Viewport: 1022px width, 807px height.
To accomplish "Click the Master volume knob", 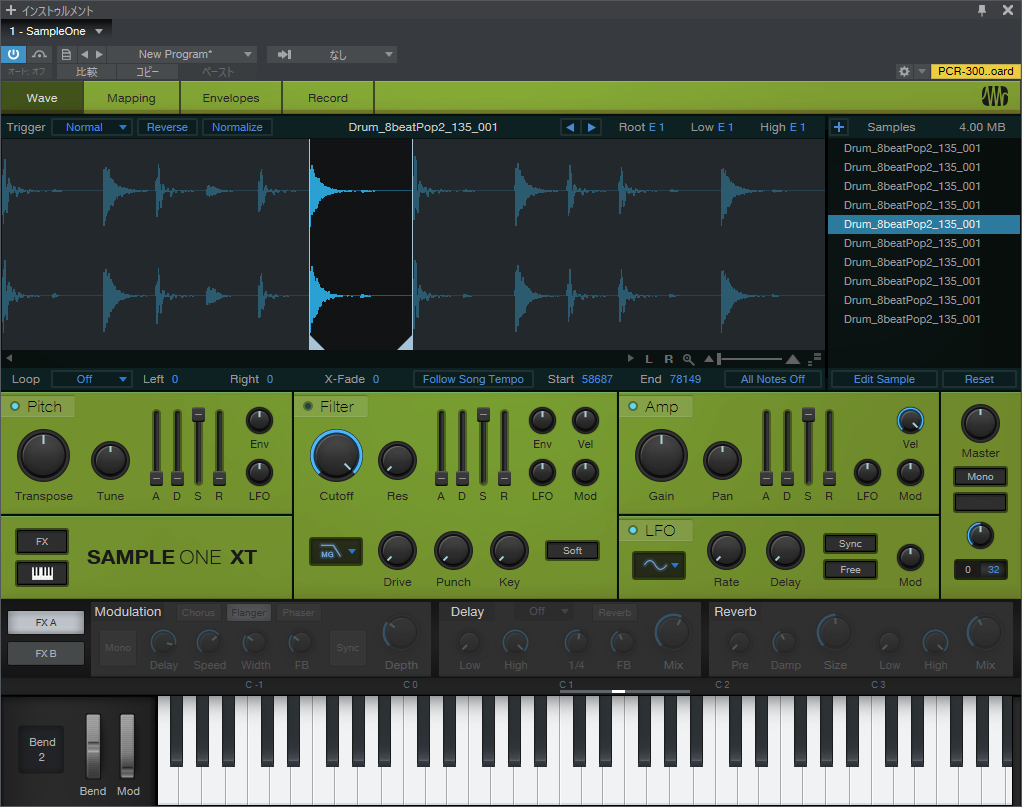I will [980, 423].
